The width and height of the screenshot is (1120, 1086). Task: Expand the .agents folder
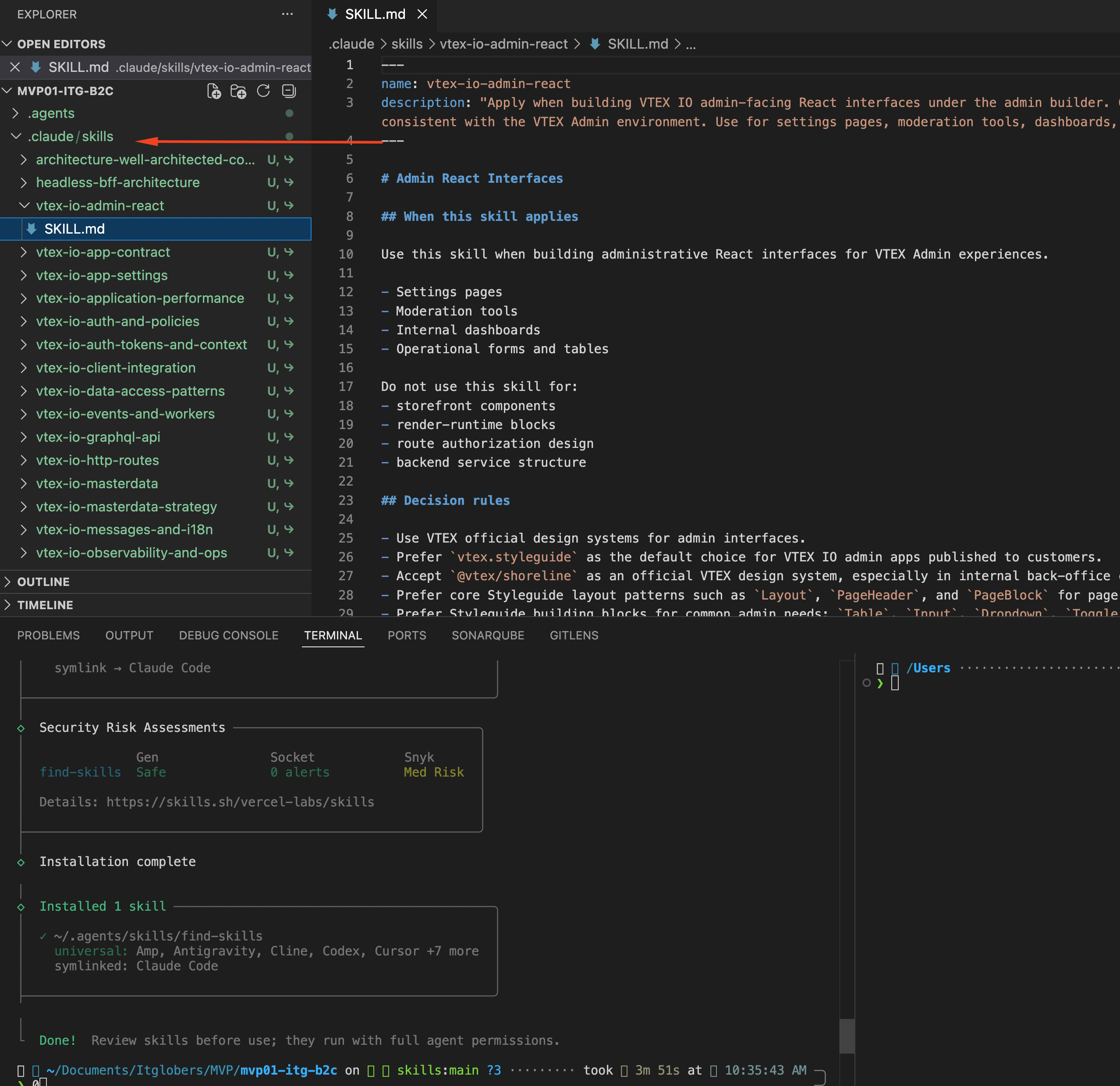tap(51, 113)
